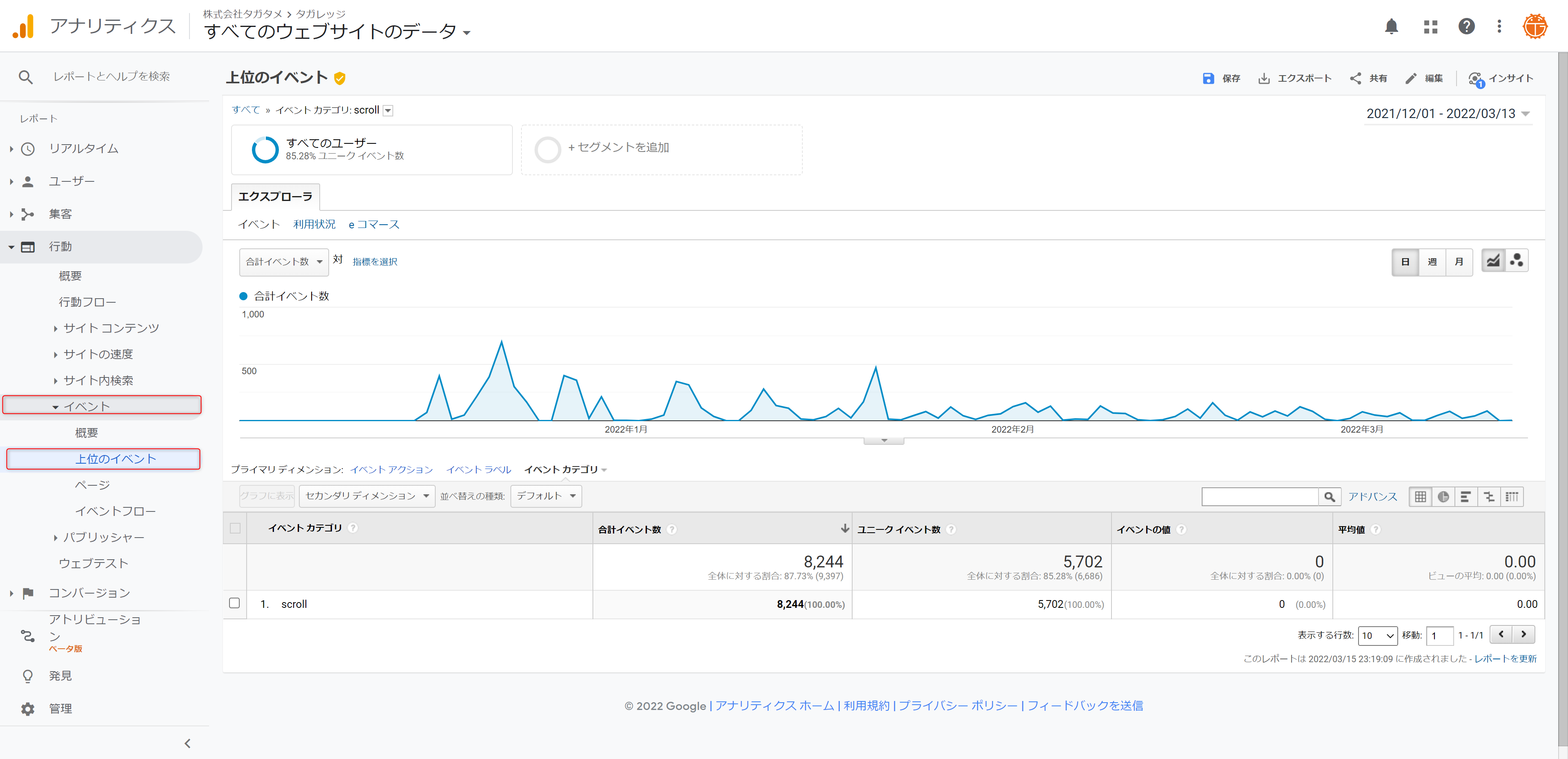Click the 共有 share icon
This screenshot has width=1568, height=759.
tap(1356, 78)
